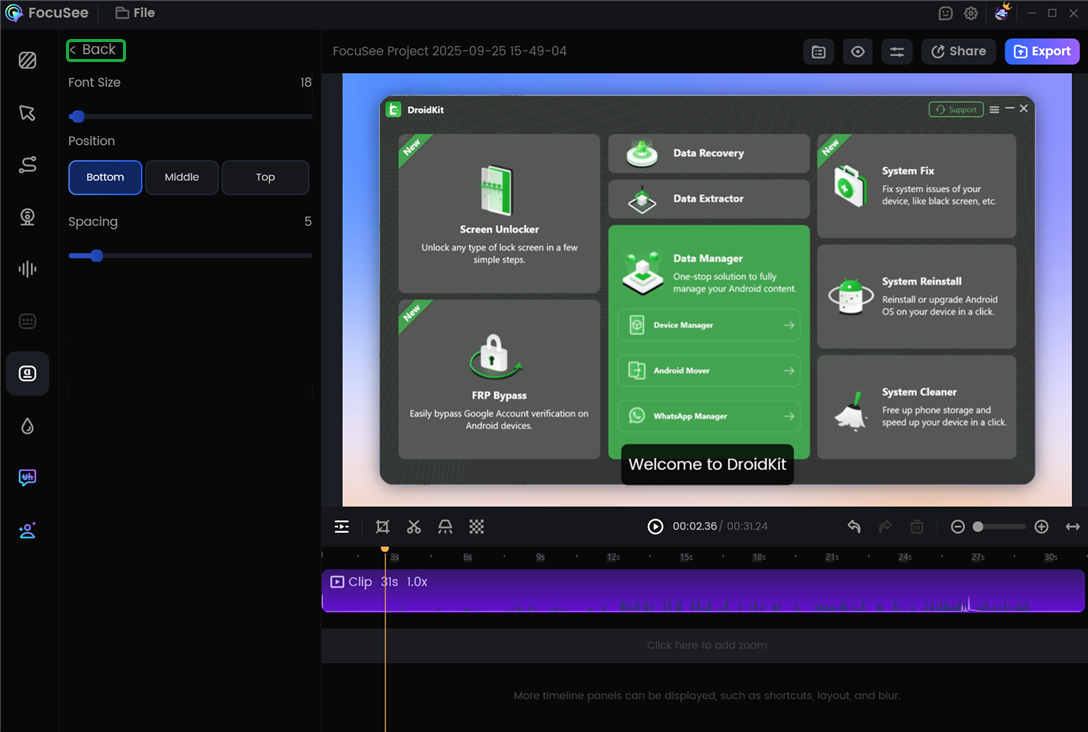Go Back to the previous panel

(95, 49)
